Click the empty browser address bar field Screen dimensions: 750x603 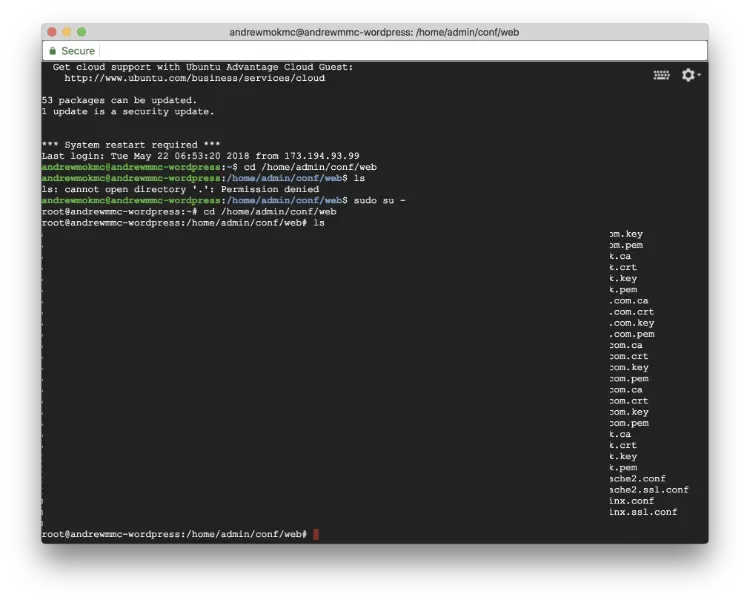pos(400,51)
